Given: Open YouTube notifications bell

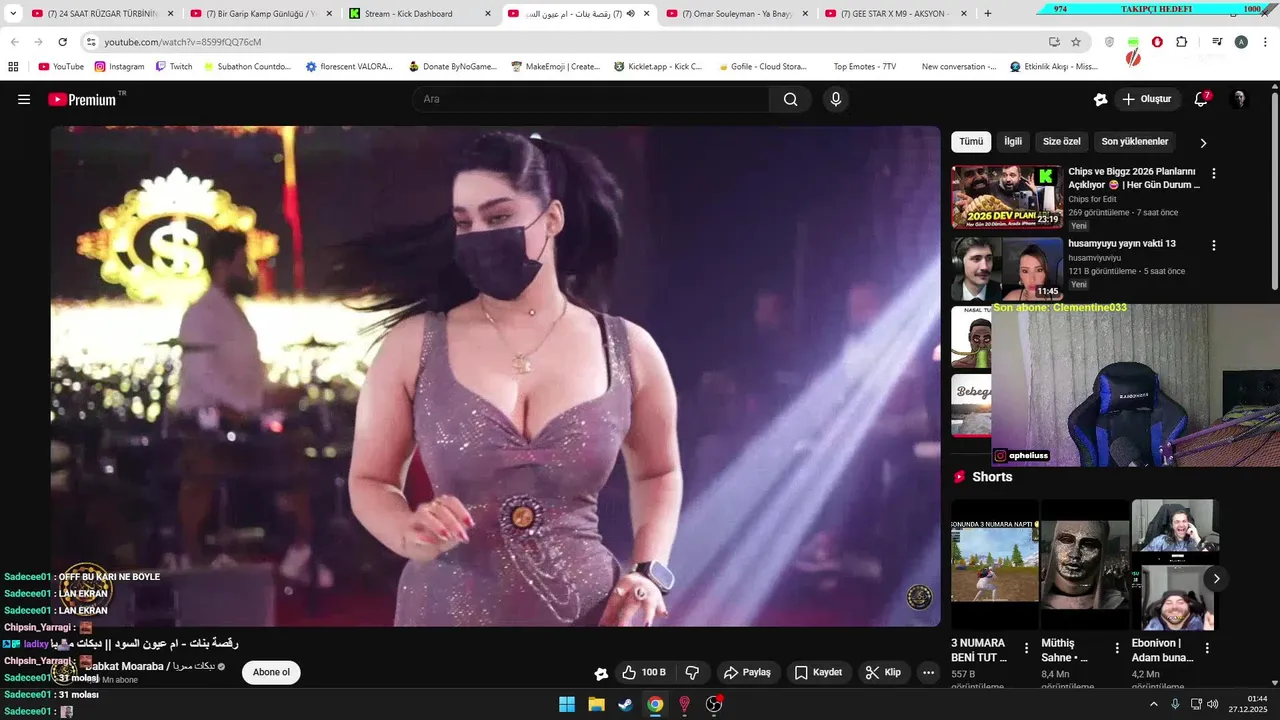Looking at the screenshot, I should pyautogui.click(x=1201, y=99).
